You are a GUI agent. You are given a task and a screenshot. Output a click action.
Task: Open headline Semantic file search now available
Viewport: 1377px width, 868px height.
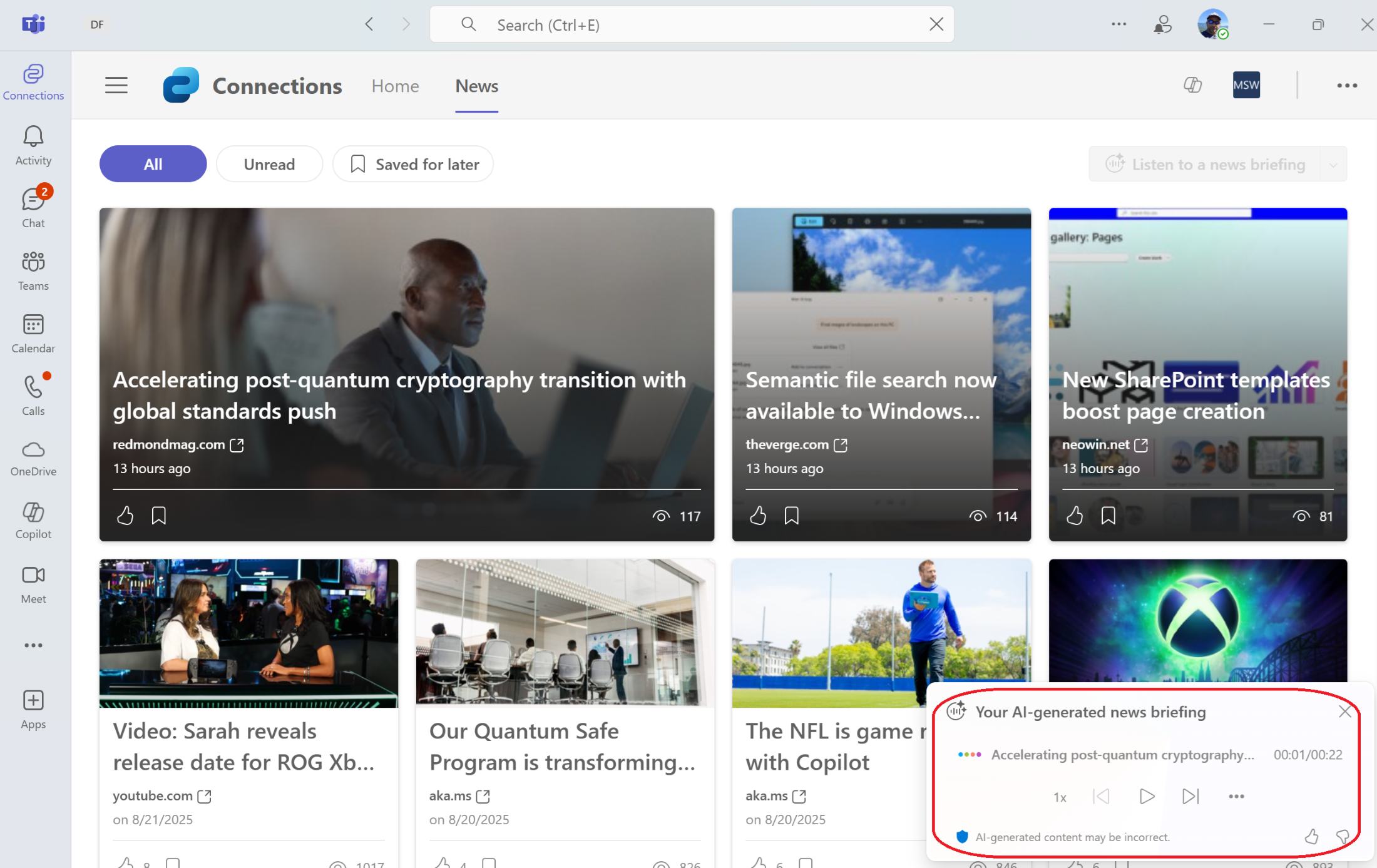871,396
